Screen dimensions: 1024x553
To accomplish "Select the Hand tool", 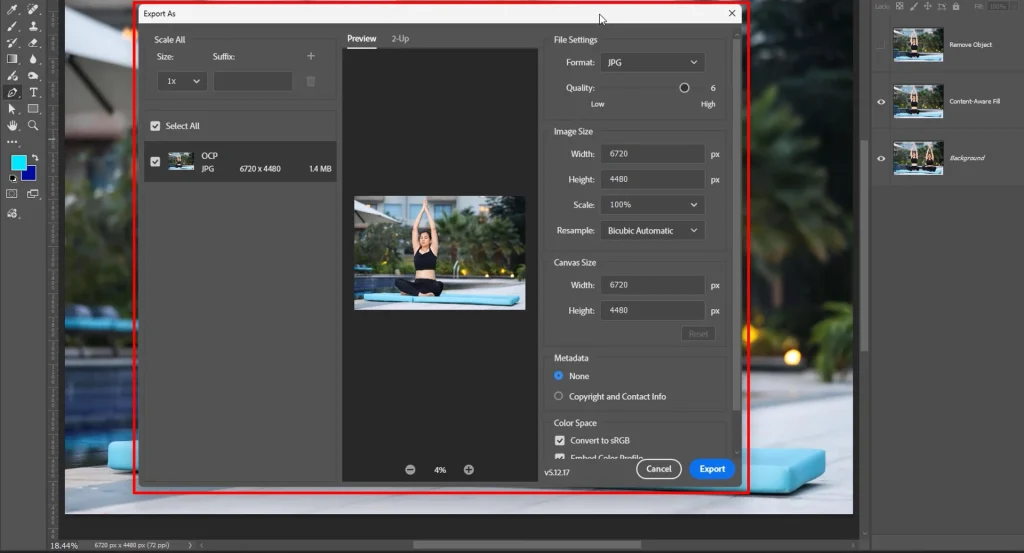I will [x=12, y=125].
